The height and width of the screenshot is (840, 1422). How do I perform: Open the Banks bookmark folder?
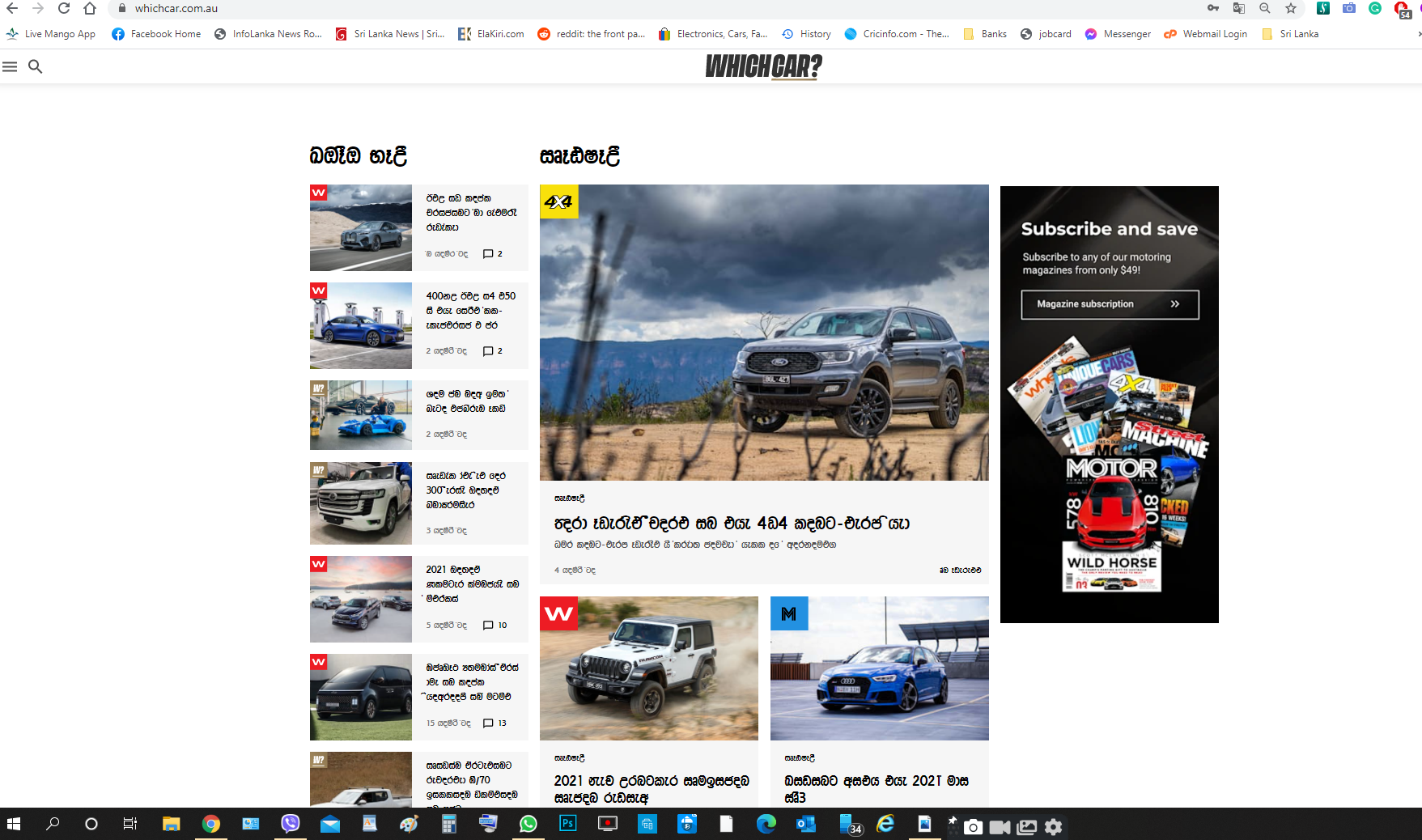[x=985, y=34]
